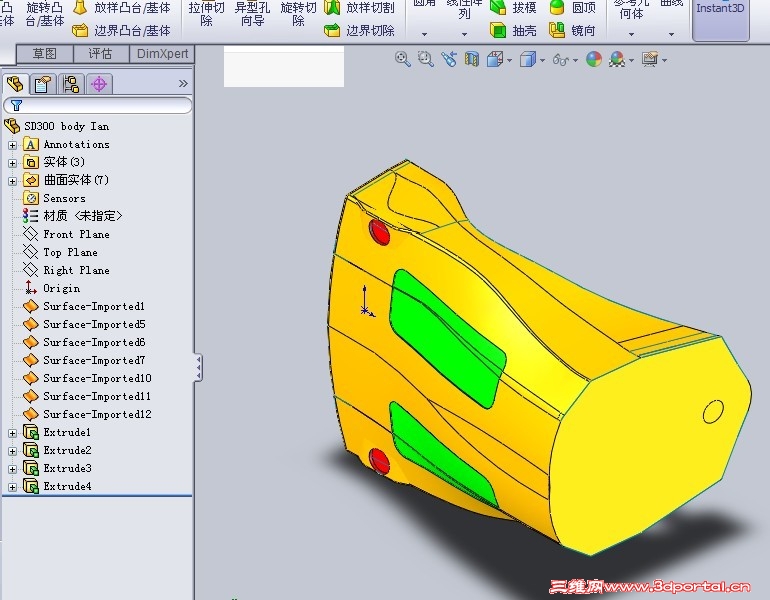Open Hide/Show Items dropdown arrow

[x=575, y=60]
